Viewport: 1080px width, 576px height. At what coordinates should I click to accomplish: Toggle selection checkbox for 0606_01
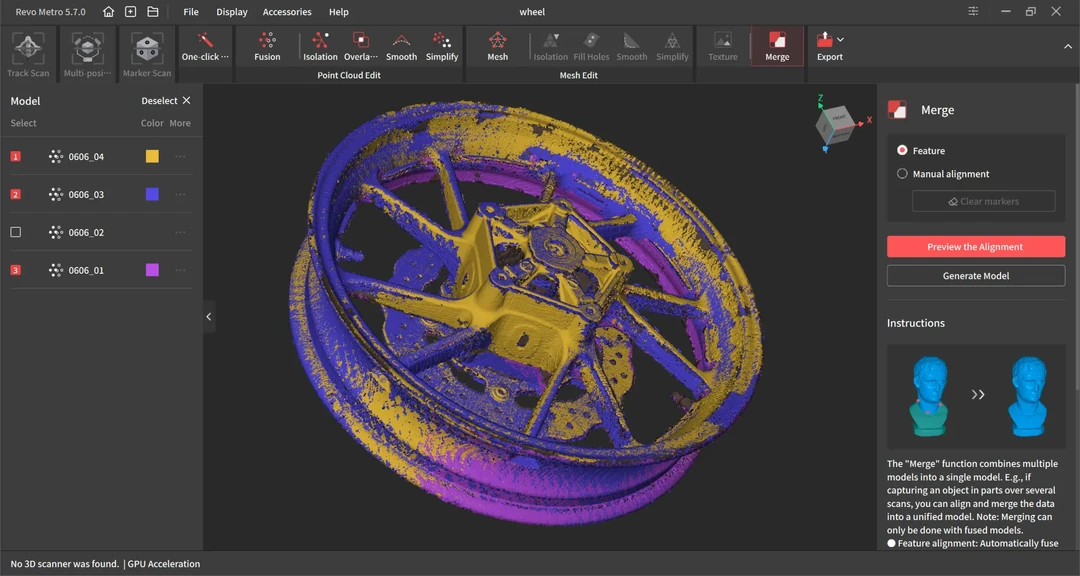click(x=16, y=270)
